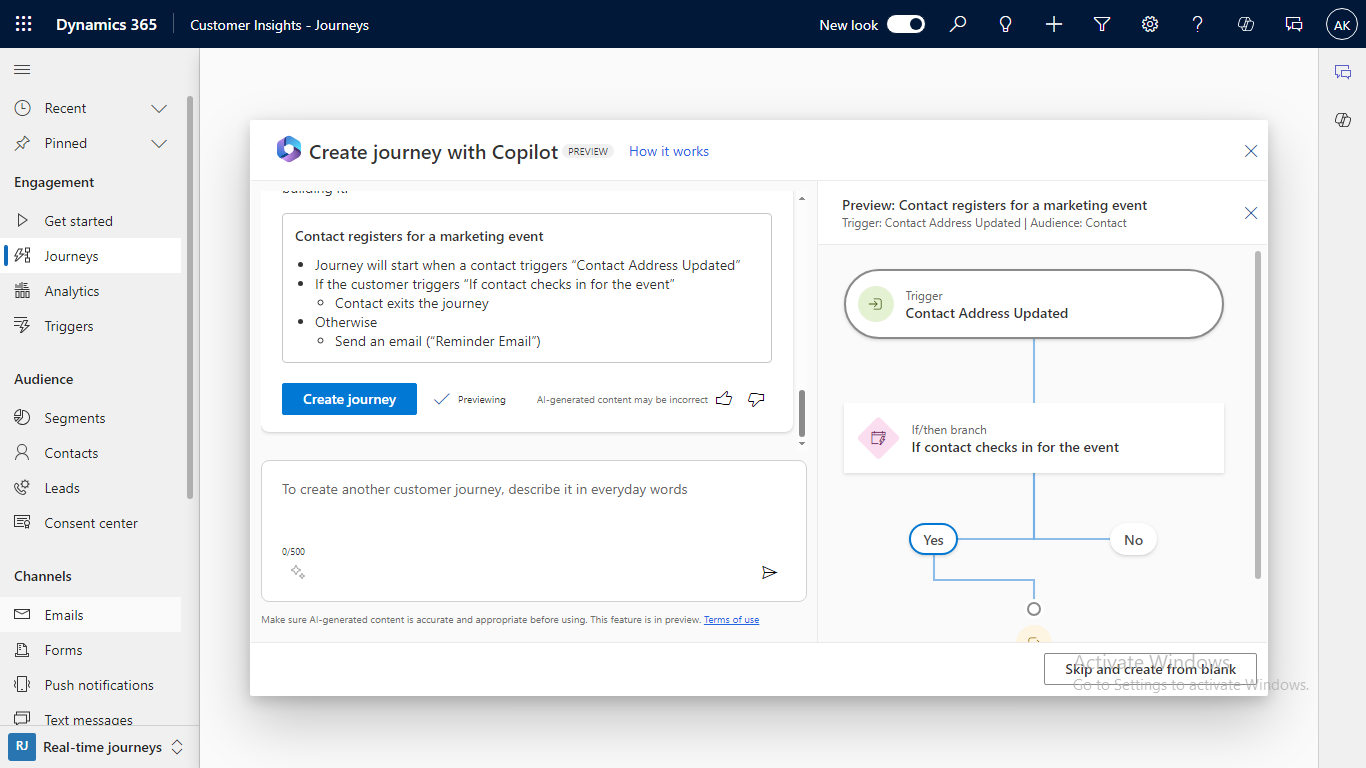Open Dynamics 365 settings gear
Viewport: 1366px width, 768px height.
[x=1149, y=24]
